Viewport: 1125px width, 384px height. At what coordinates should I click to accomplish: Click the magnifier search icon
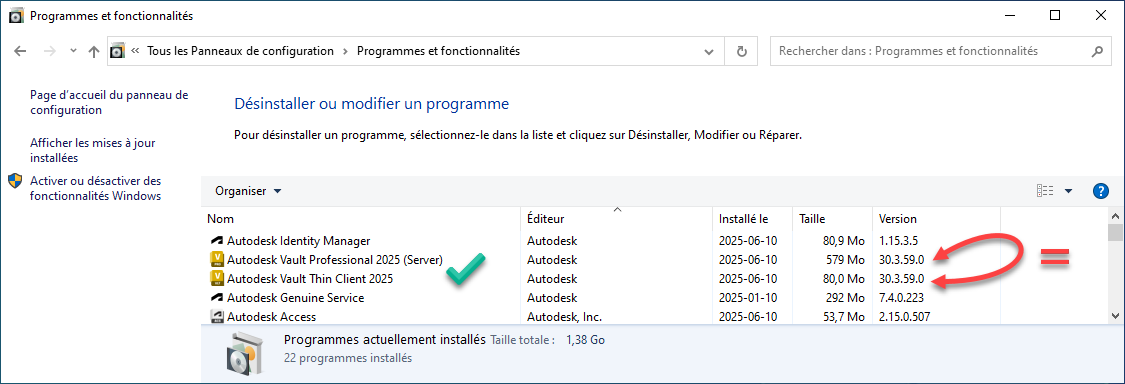coord(1096,52)
